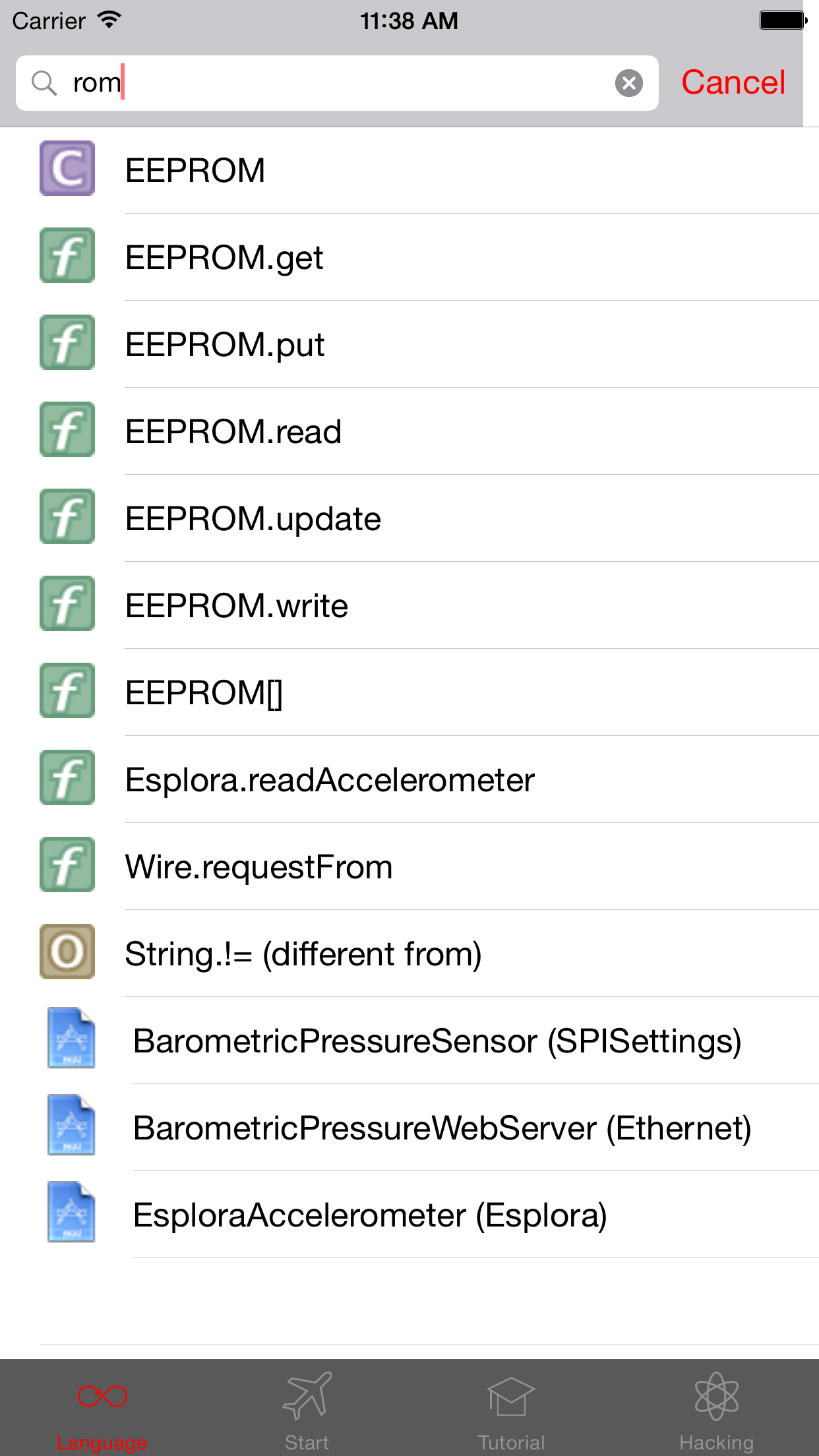This screenshot has height=1456, width=819.
Task: Tap the atom Hacking icon
Action: pyautogui.click(x=717, y=1398)
